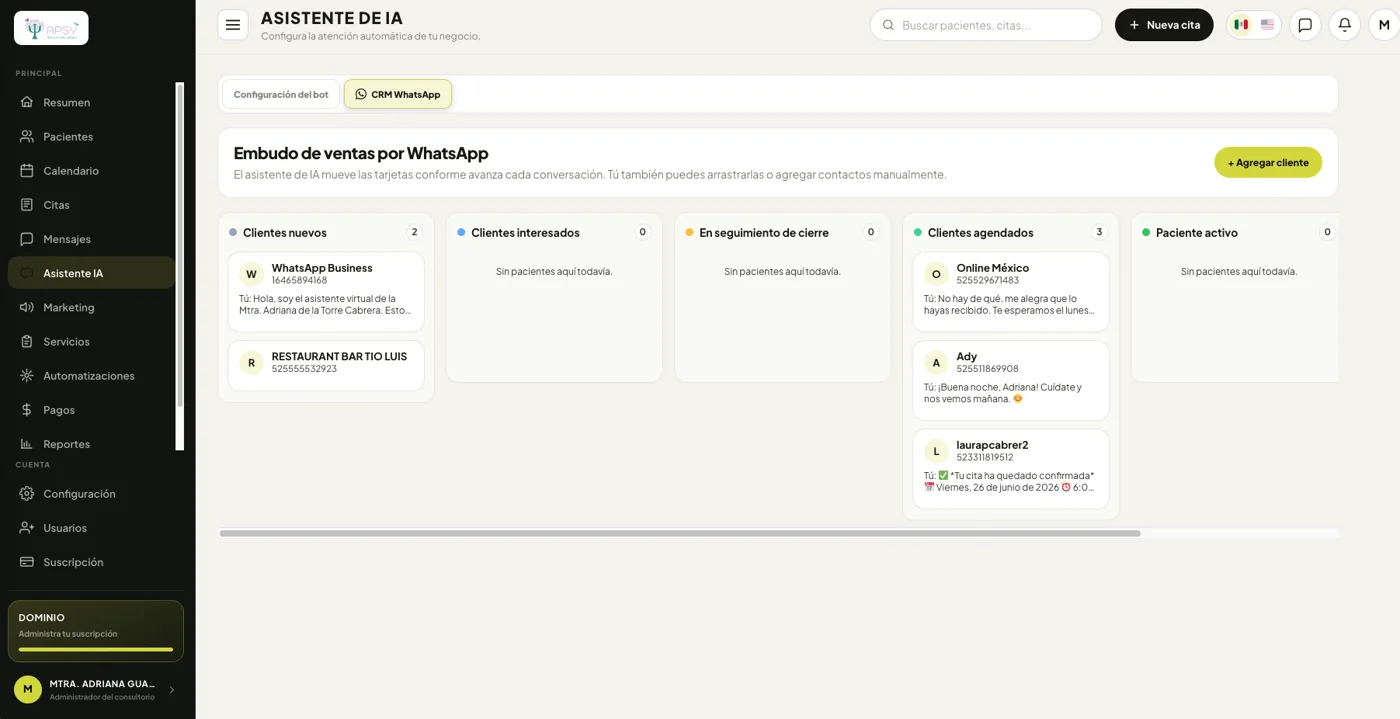Viewport: 1400px width, 719px height.
Task: Click the count badge 3 of Clientes agendados
Action: tap(1099, 232)
